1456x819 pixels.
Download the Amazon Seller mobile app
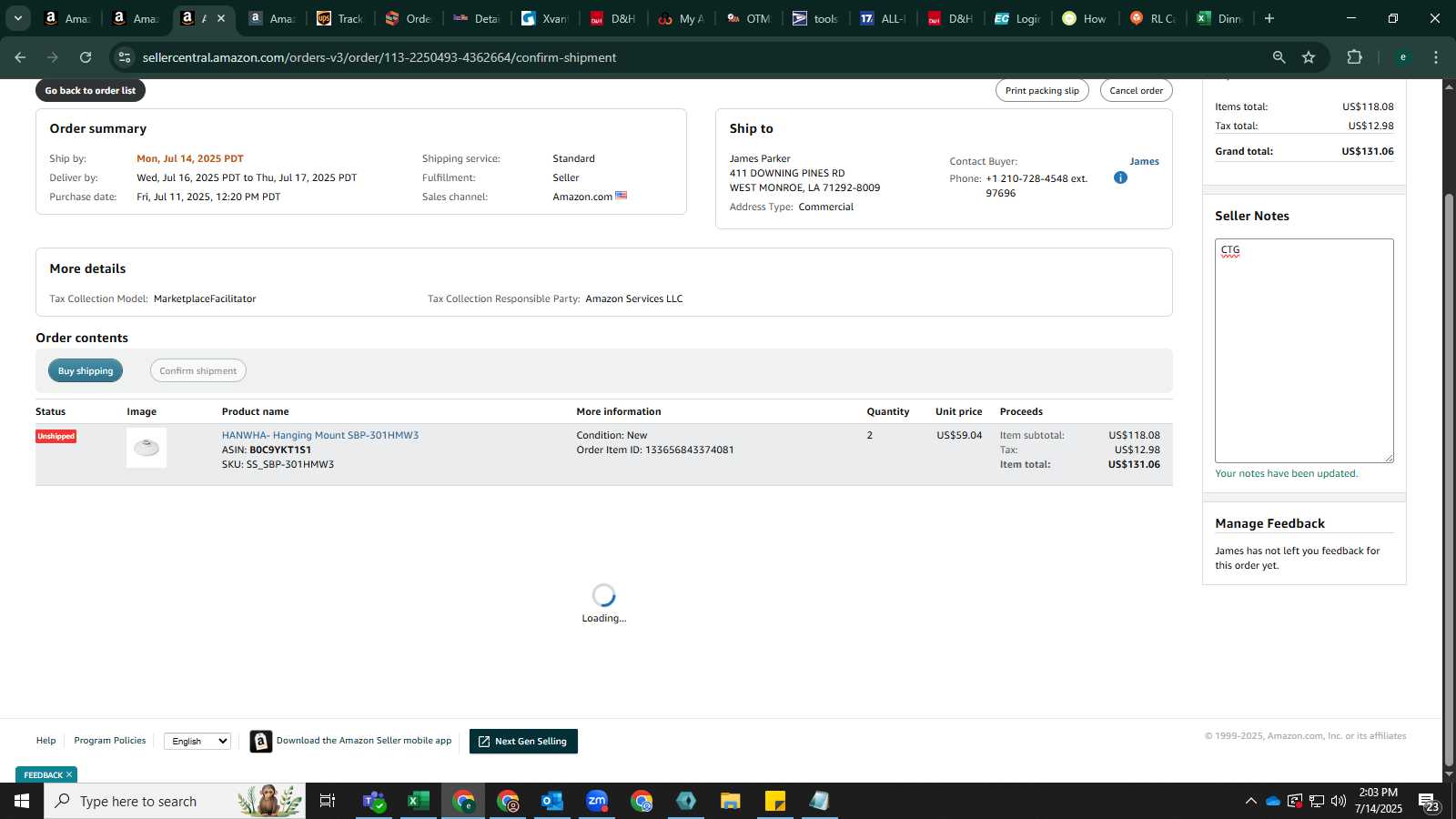(364, 741)
